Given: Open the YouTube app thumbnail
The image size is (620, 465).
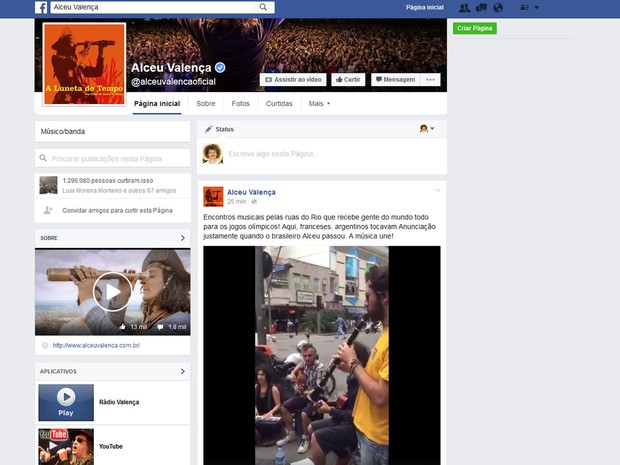Looking at the screenshot, I should 66,447.
